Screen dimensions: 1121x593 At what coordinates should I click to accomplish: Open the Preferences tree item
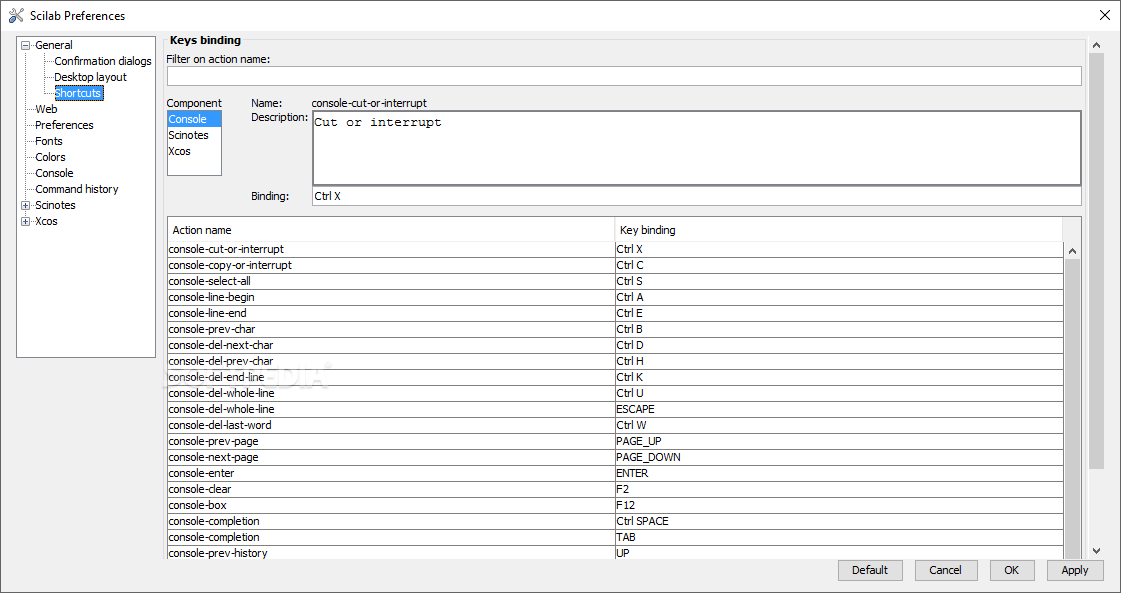64,125
